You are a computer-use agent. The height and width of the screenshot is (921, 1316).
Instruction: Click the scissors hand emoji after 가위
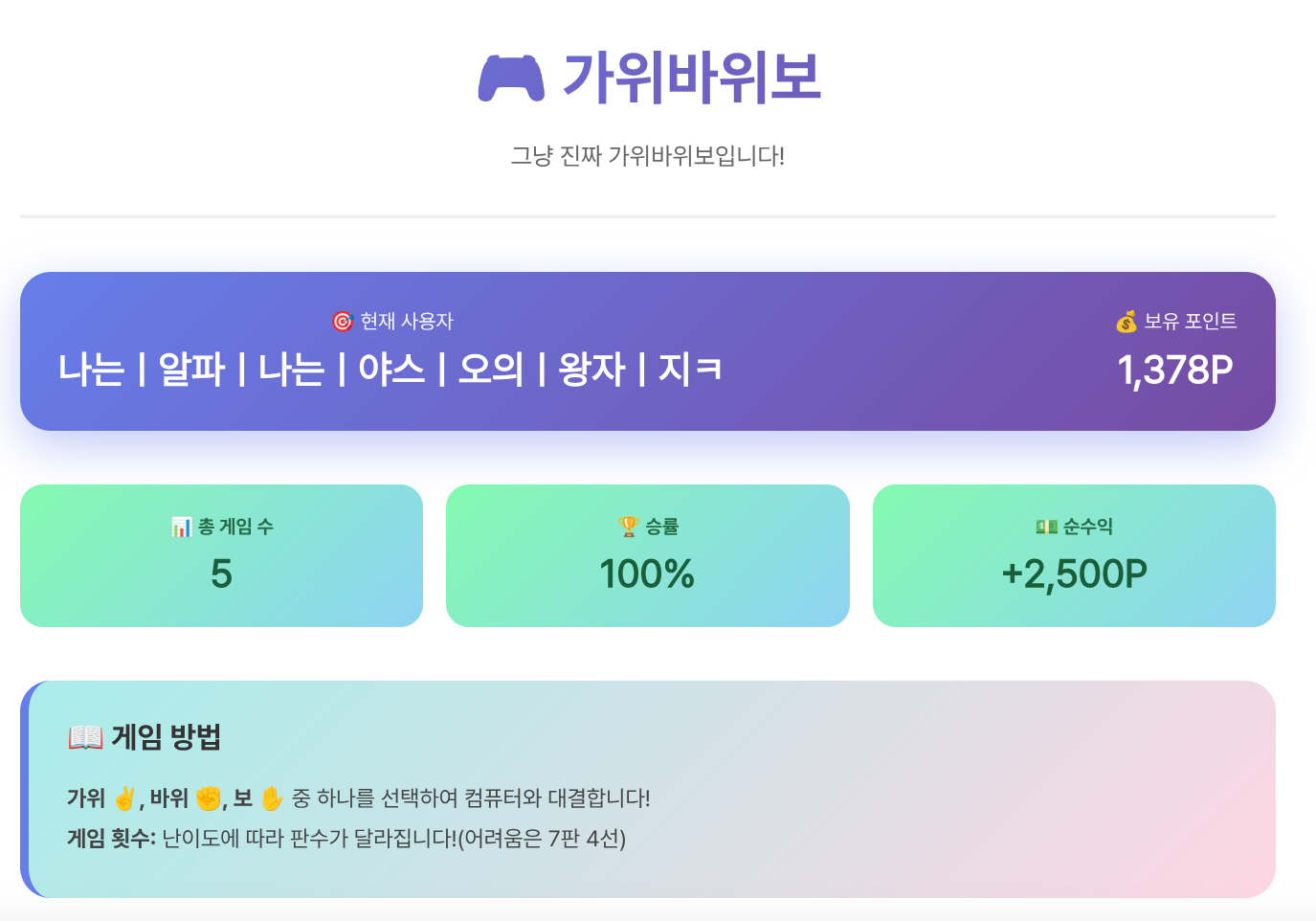click(124, 798)
